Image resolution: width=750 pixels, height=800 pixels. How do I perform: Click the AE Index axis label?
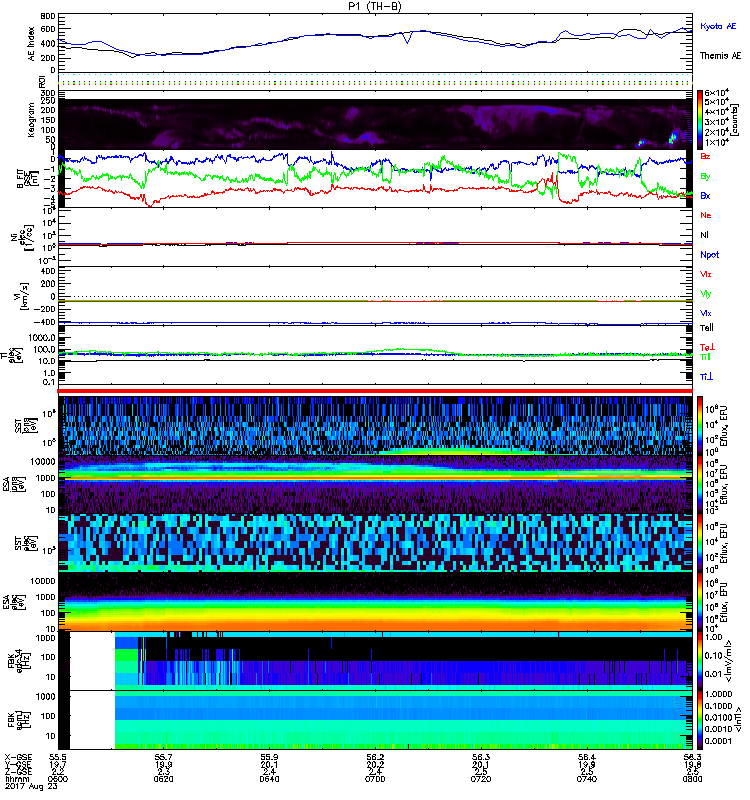click(x=32, y=44)
